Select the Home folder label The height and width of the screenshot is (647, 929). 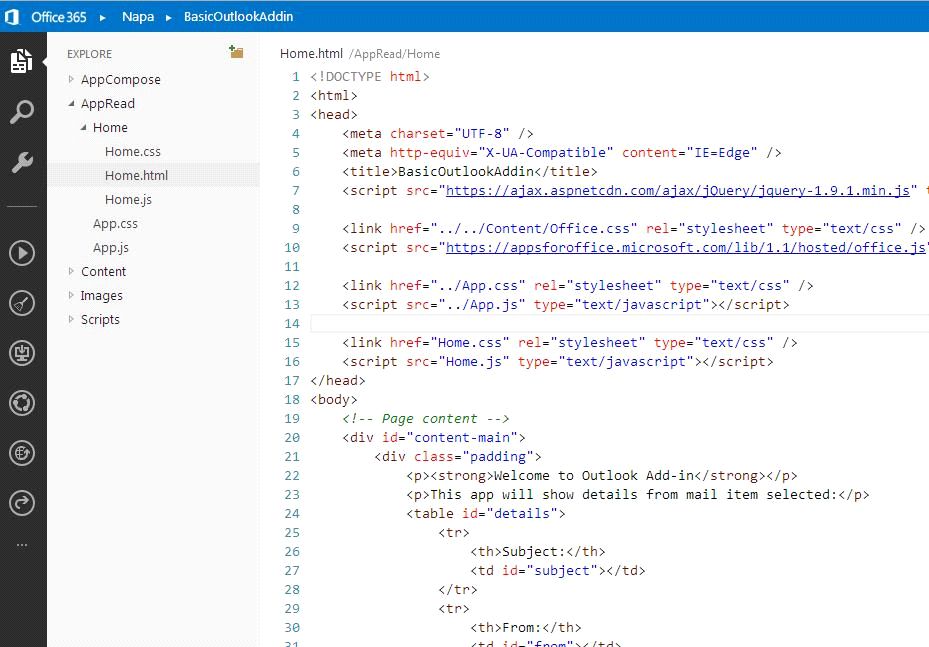pyautogui.click(x=110, y=127)
